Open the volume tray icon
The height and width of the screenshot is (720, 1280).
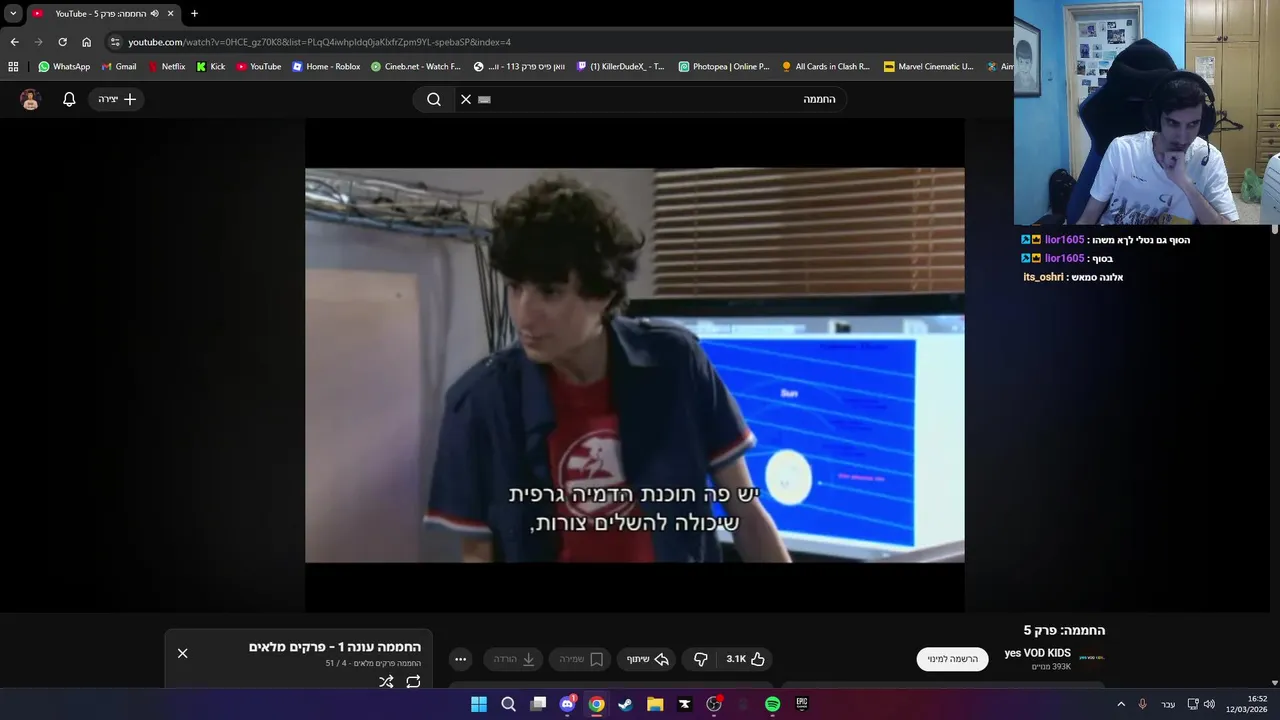pyautogui.click(x=1209, y=704)
